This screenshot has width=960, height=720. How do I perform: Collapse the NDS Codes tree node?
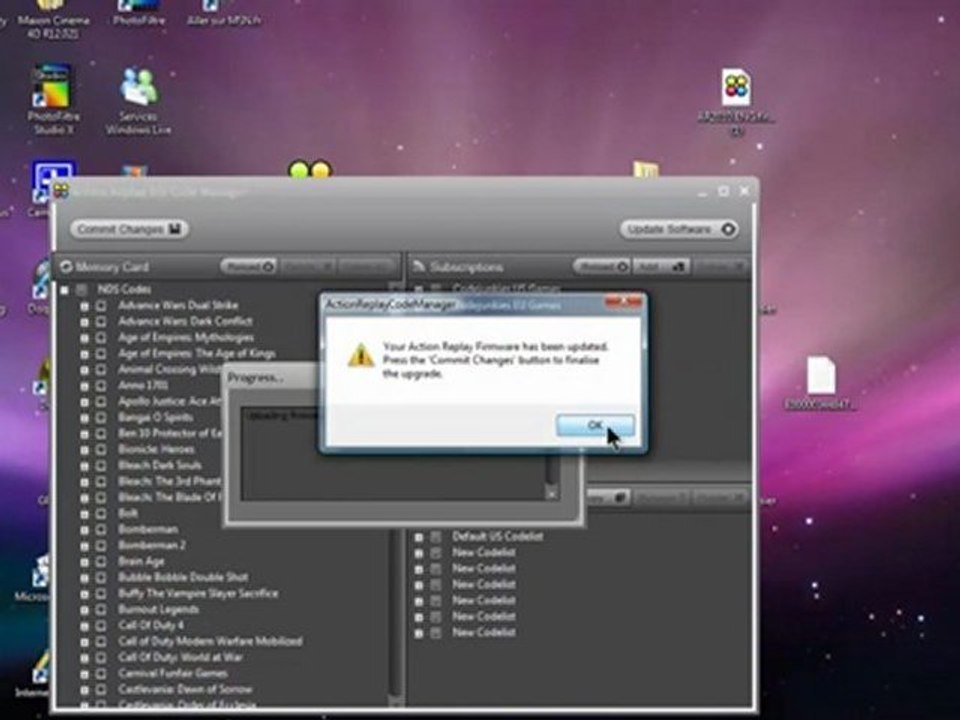point(64,290)
